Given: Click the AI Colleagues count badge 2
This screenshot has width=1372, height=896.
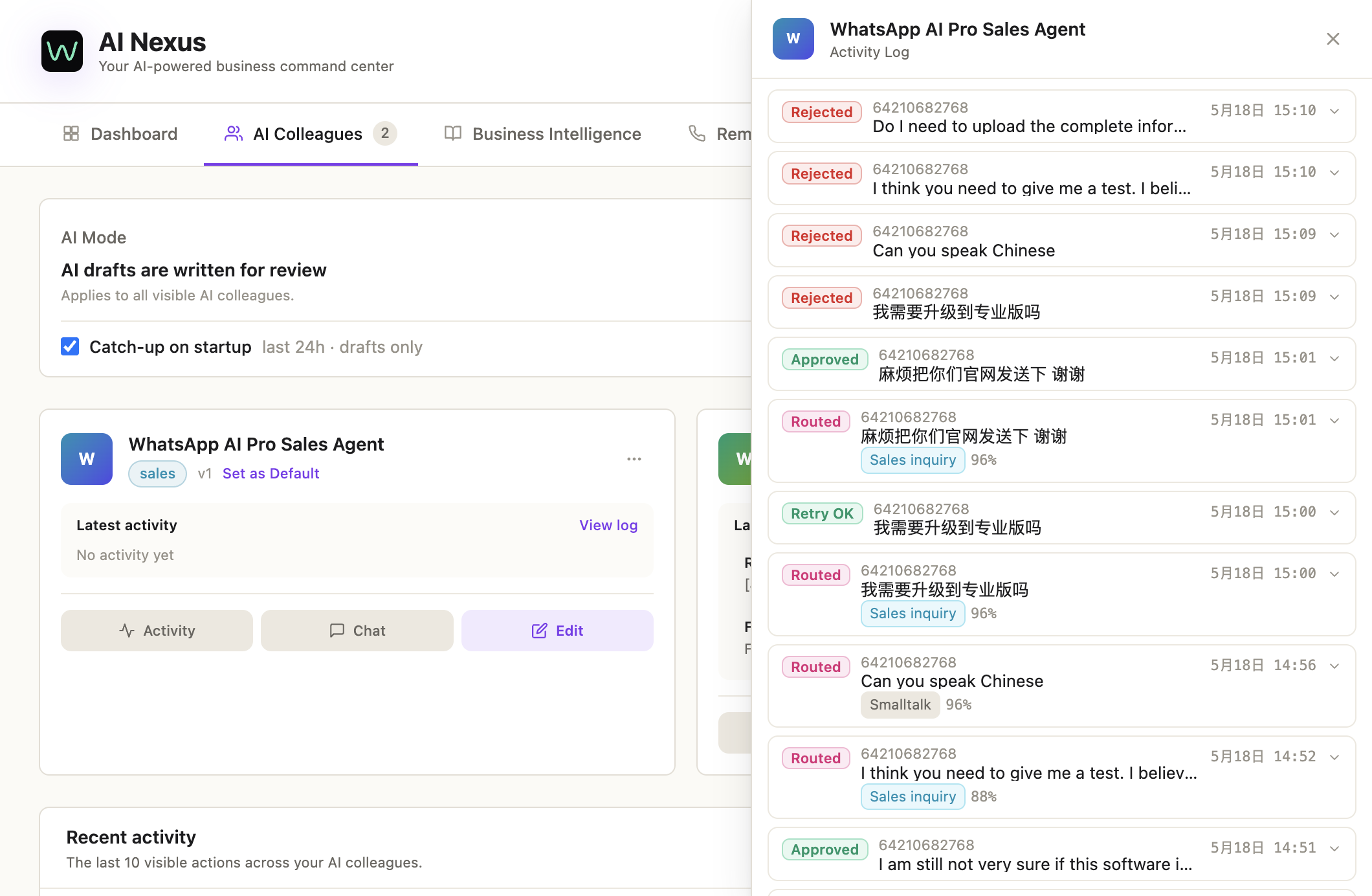Looking at the screenshot, I should point(385,133).
